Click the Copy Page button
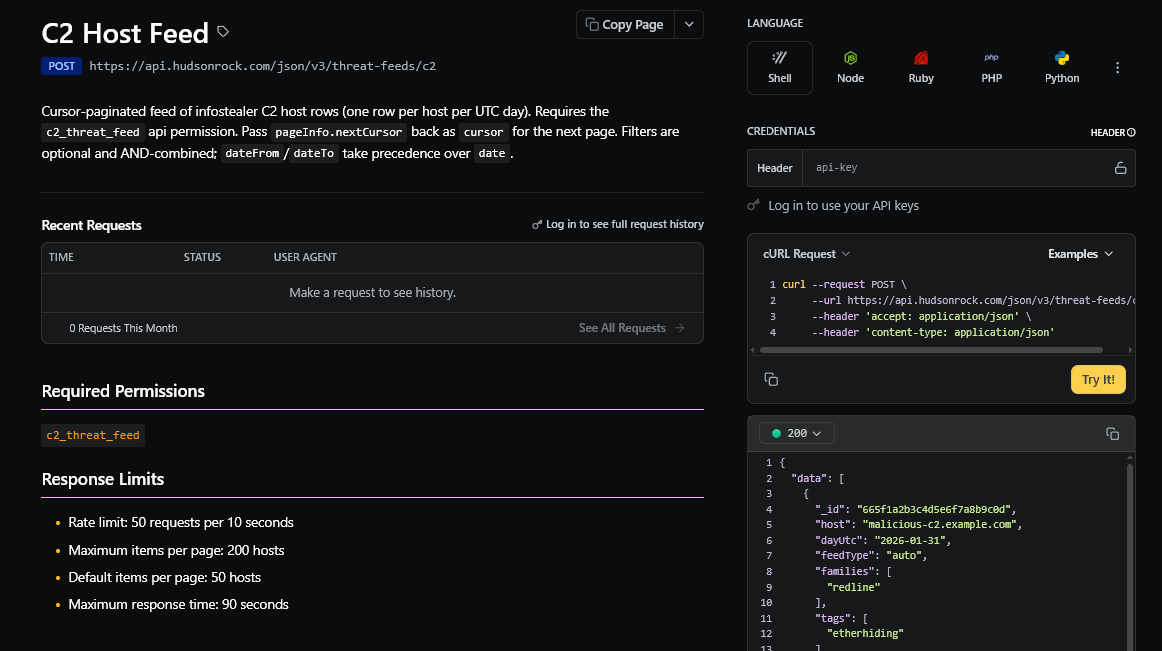 625,24
